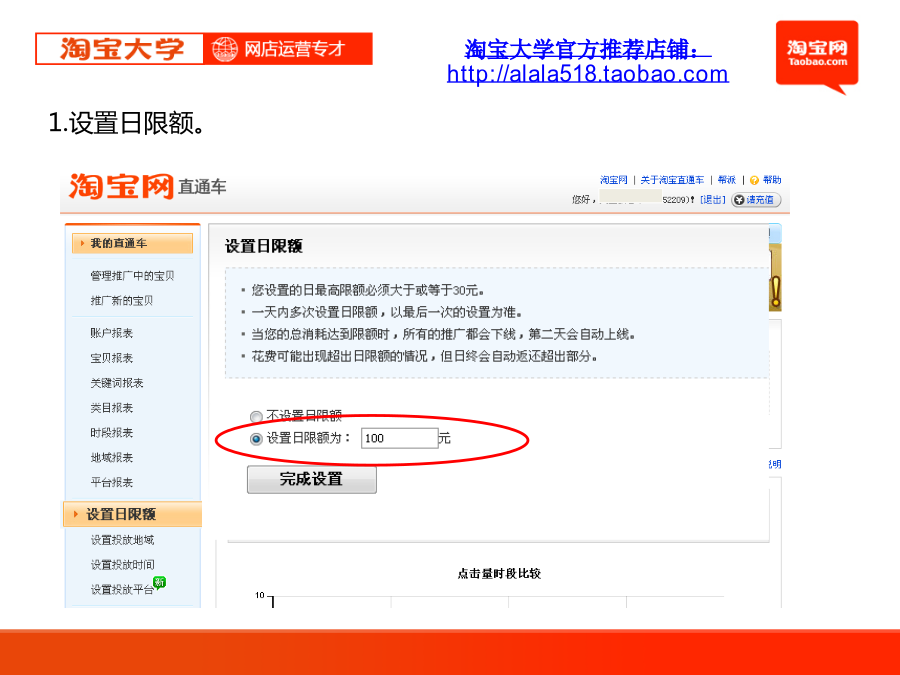Open 管理推广中的宝贝 sidebar item
Image resolution: width=900 pixels, height=675 pixels.
pos(133,276)
